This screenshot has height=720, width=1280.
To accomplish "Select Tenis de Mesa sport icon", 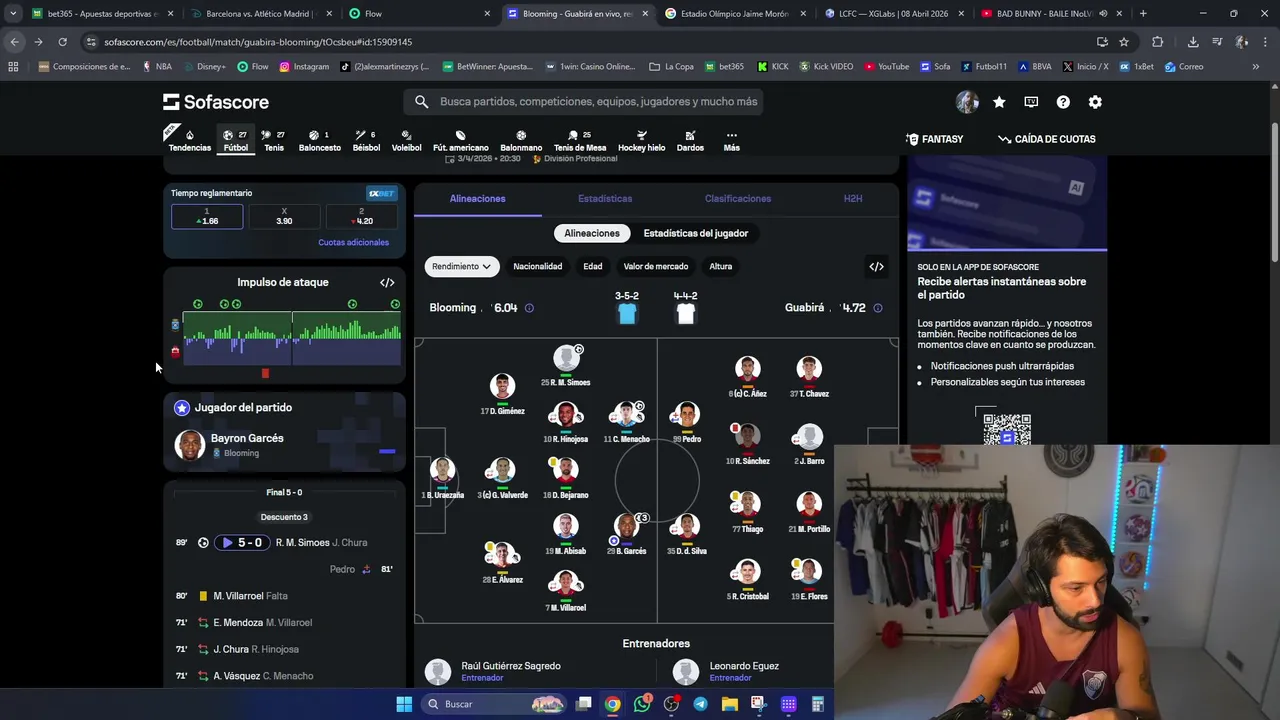I will point(580,141).
